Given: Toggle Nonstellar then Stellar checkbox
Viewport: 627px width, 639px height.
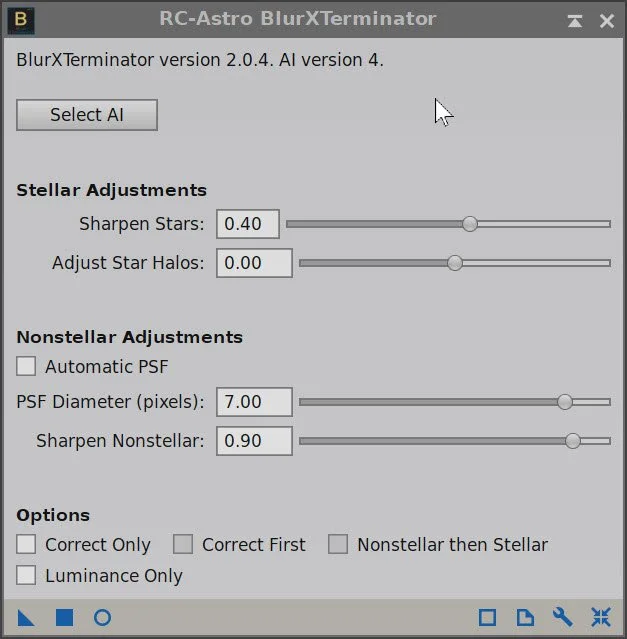Looking at the screenshot, I should (x=338, y=544).
